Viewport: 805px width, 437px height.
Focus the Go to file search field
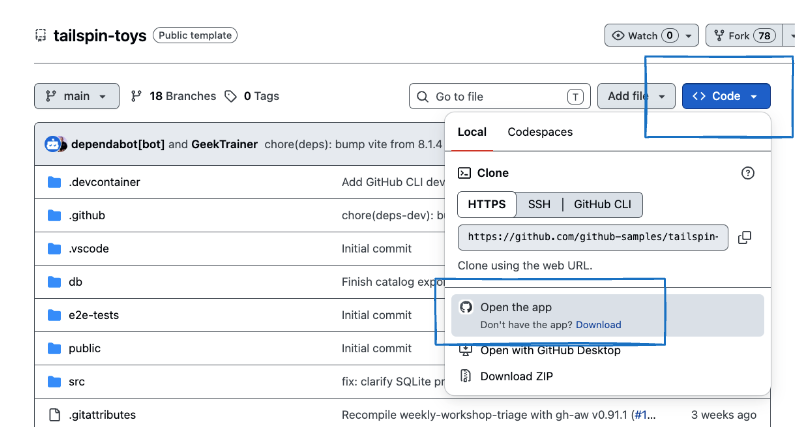pyautogui.click(x=500, y=97)
